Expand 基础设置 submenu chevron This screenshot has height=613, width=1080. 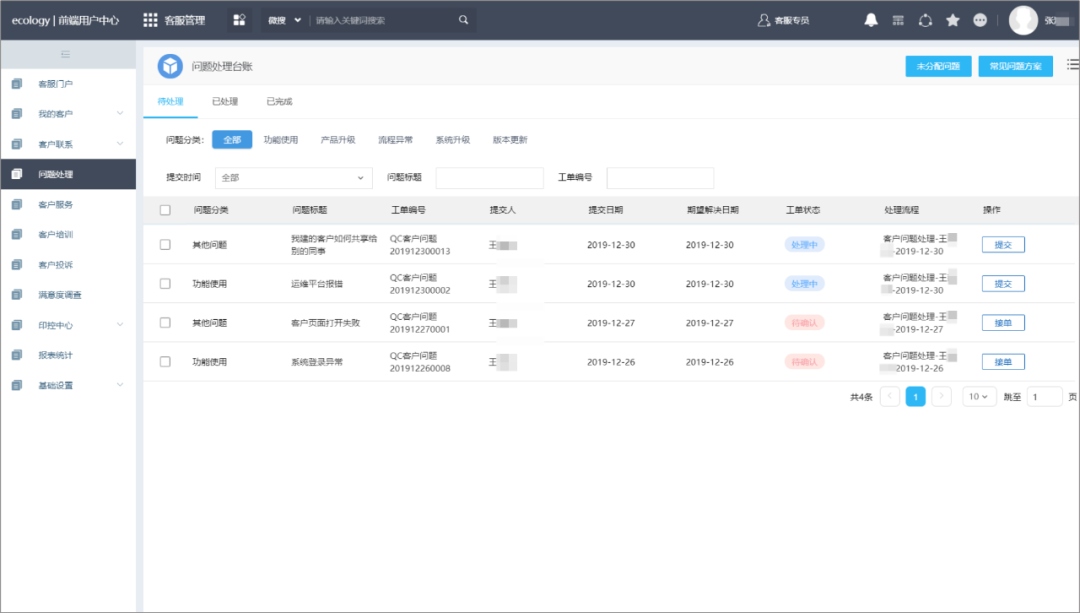click(120, 385)
